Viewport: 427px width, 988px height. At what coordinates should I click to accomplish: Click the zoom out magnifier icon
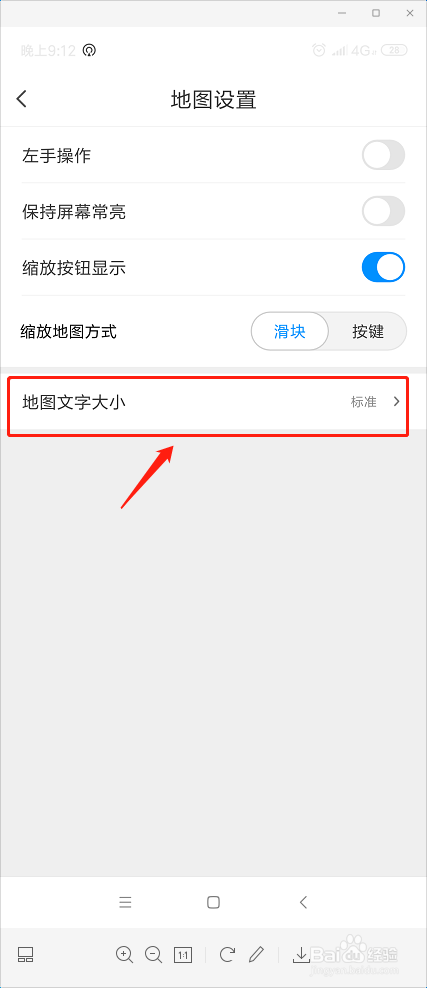pos(154,955)
